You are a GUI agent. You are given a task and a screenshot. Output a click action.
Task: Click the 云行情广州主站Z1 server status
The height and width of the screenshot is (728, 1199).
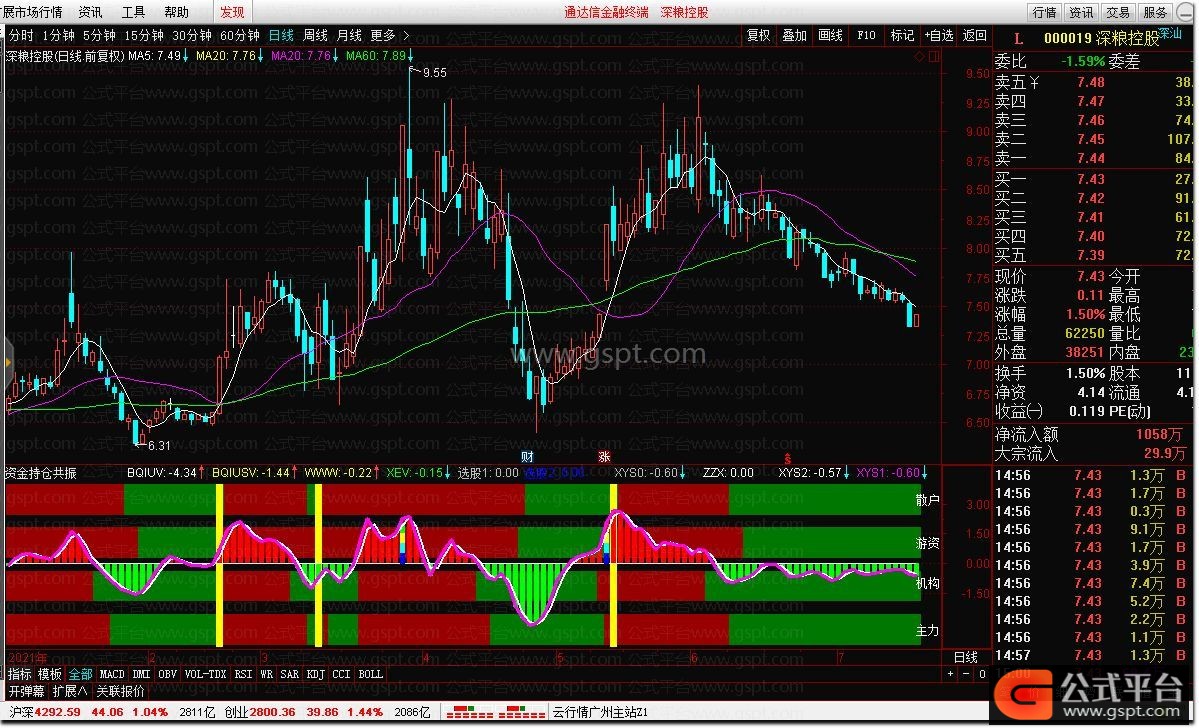(600, 713)
